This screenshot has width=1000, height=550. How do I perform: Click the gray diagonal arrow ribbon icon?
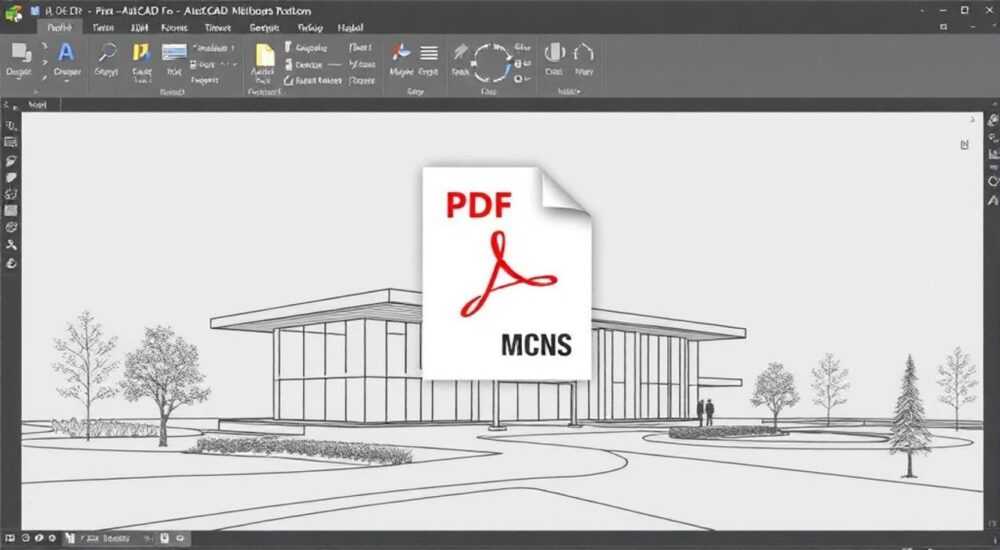pyautogui.click(x=460, y=52)
